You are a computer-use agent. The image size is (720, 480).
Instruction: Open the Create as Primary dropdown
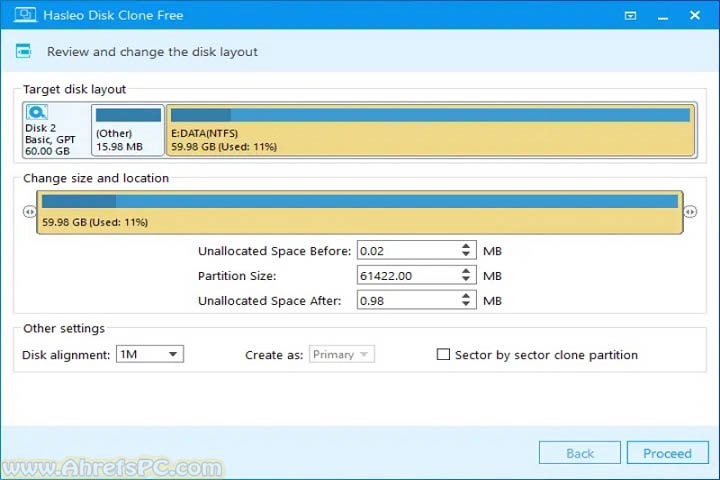[x=342, y=354]
